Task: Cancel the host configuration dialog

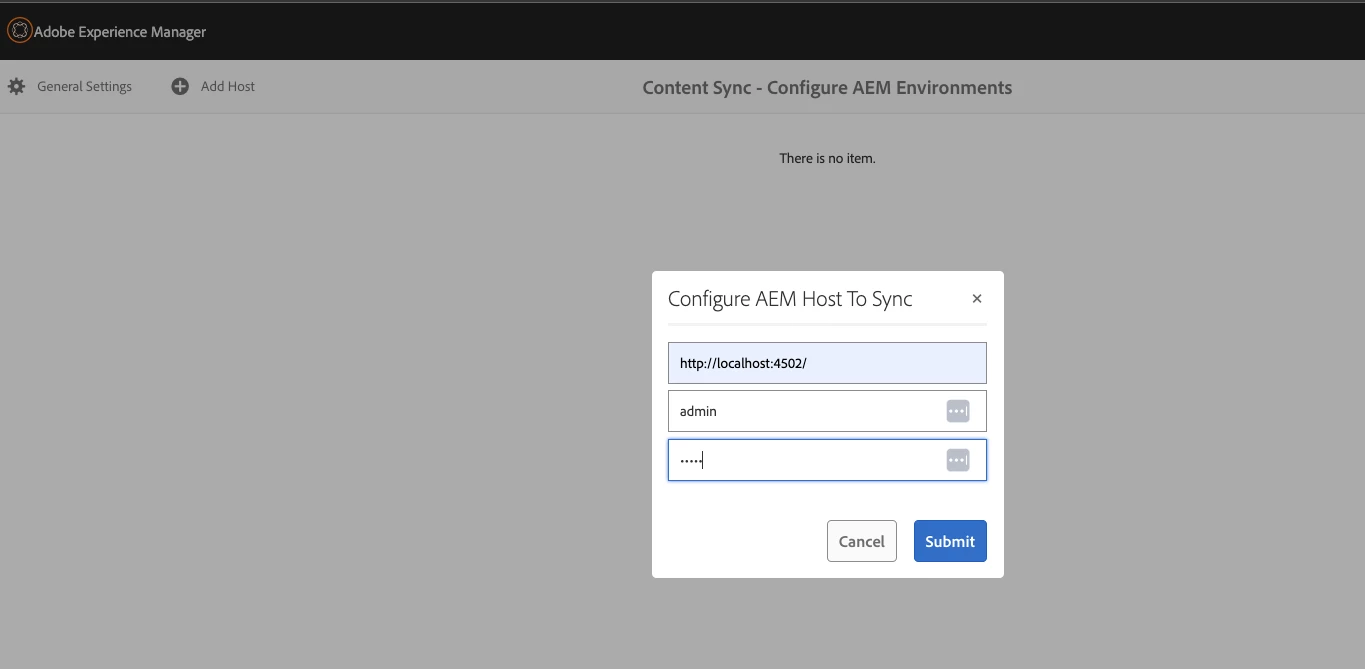Action: pos(862,541)
